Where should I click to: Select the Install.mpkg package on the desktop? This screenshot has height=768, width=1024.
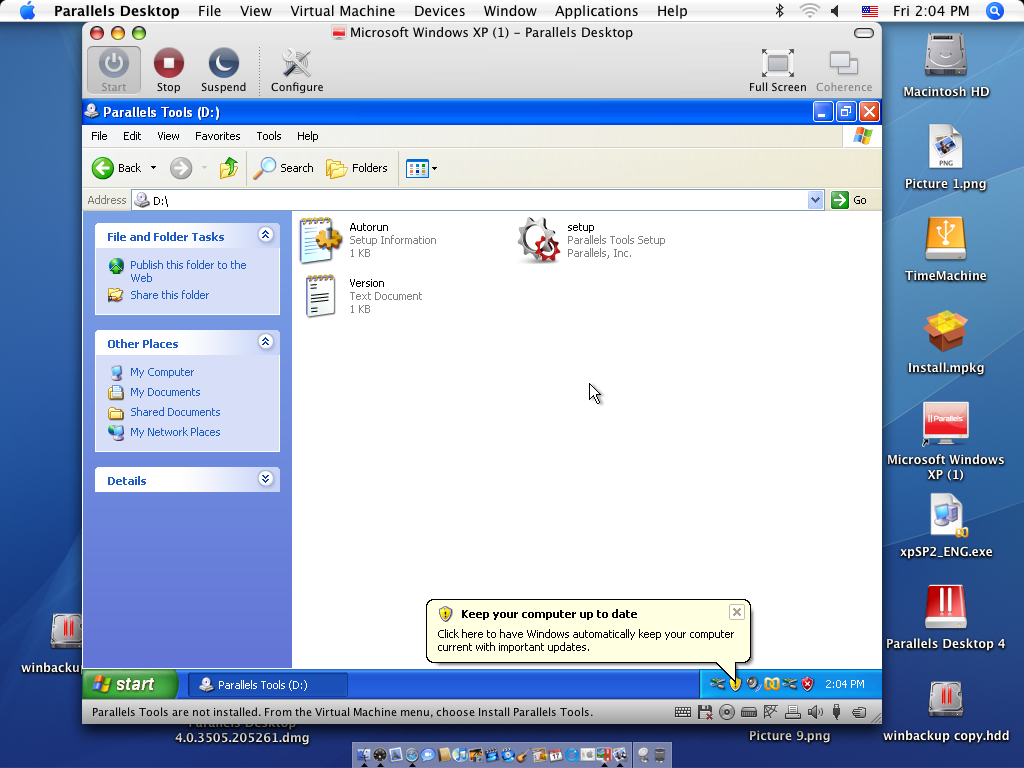[946, 342]
